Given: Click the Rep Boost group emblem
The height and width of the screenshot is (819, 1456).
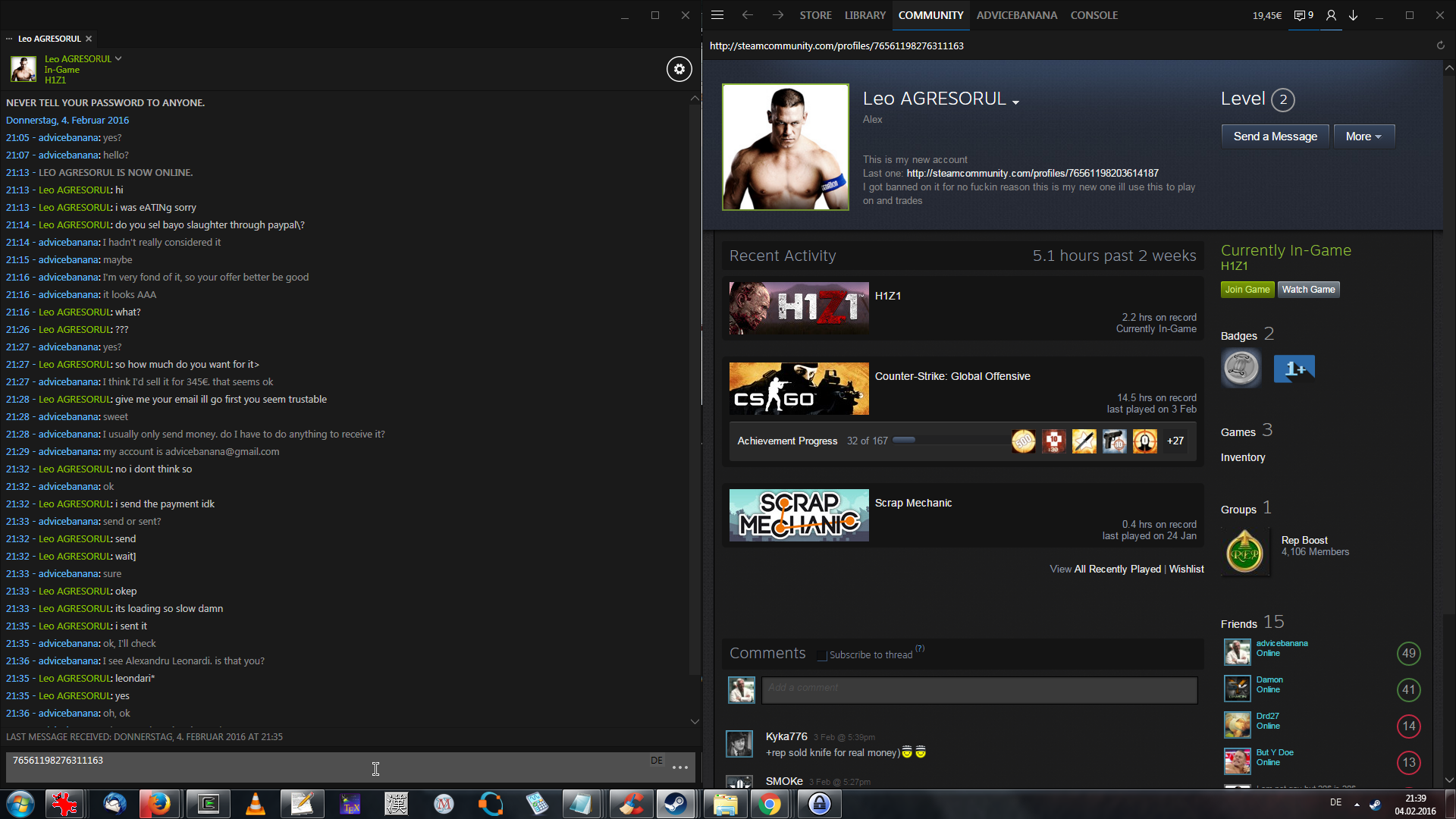Looking at the screenshot, I should tap(1244, 553).
